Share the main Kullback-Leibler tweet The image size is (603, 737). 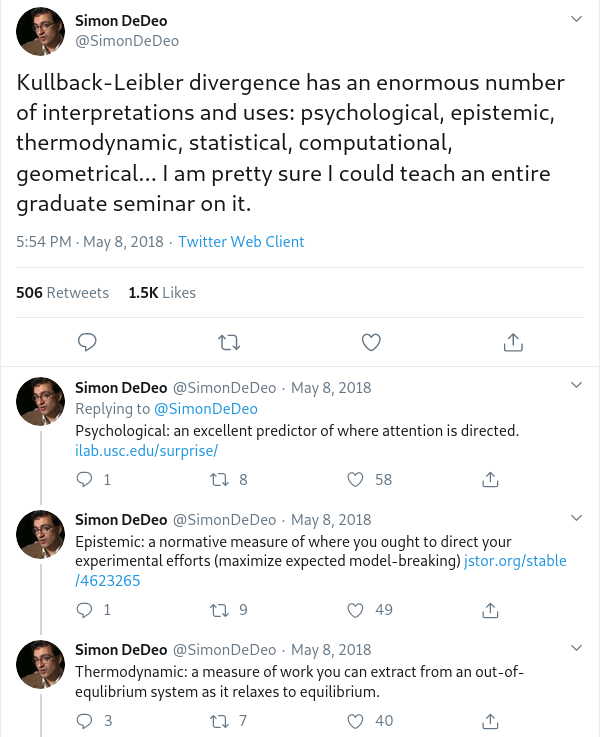pos(512,342)
